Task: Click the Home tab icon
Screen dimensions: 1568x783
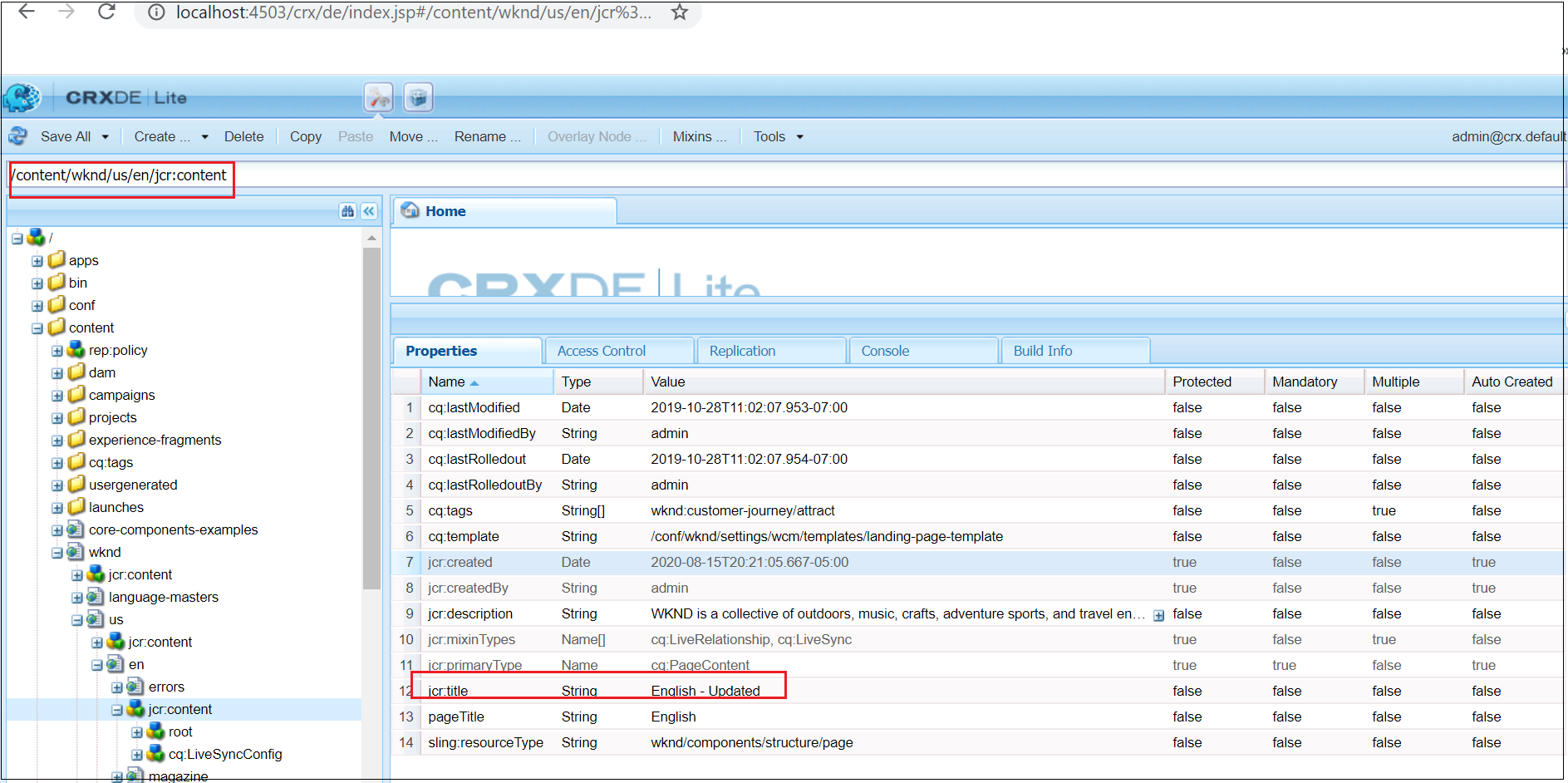Action: tap(410, 211)
